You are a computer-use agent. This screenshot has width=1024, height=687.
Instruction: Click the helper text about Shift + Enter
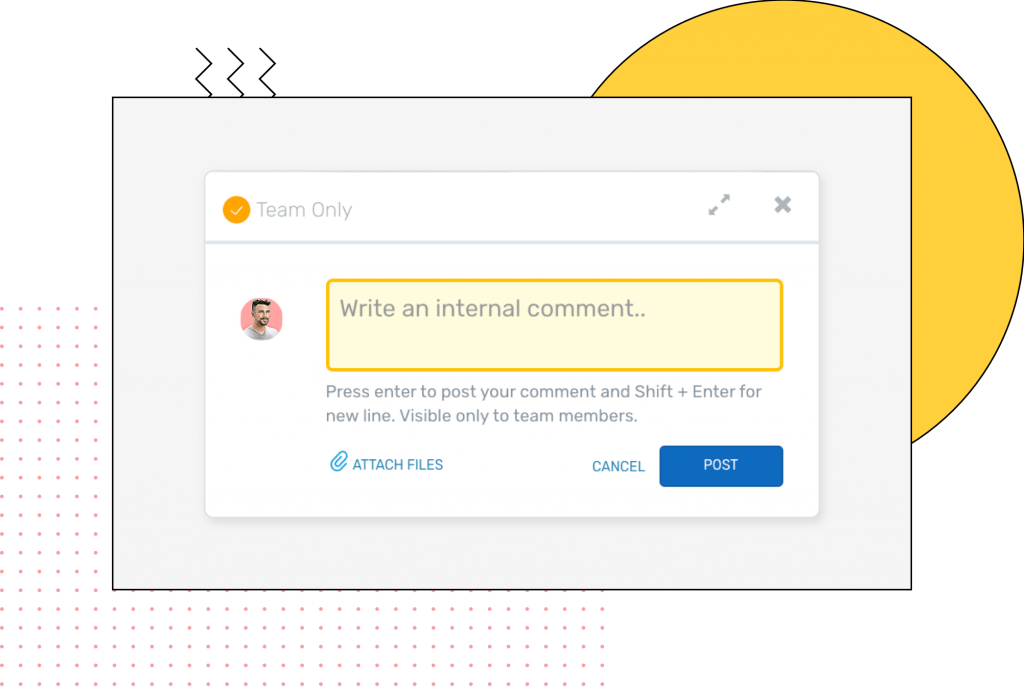(x=543, y=392)
